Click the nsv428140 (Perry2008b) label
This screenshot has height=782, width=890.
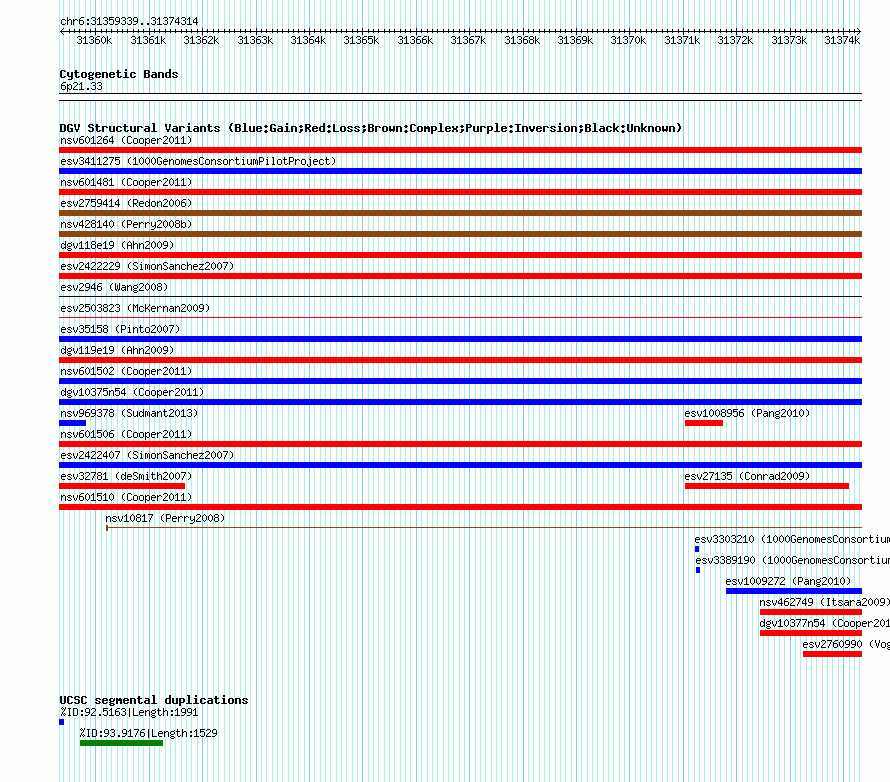pos(126,224)
